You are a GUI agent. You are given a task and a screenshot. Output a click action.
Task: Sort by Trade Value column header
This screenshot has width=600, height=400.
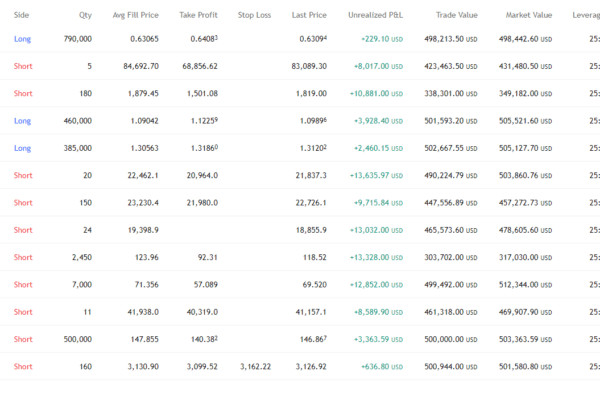[x=457, y=15]
